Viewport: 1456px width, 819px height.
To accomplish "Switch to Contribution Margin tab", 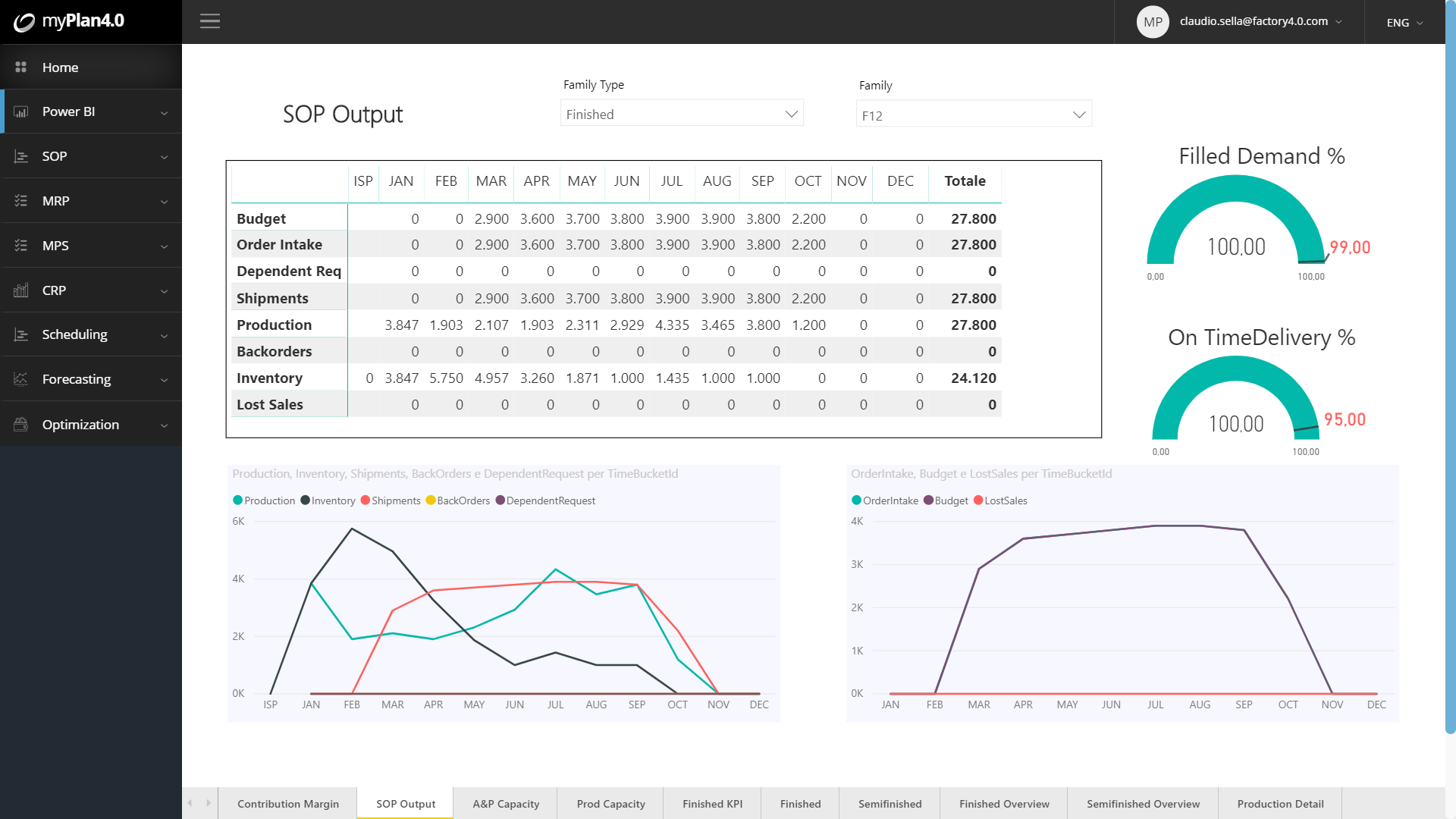I will pos(288,804).
